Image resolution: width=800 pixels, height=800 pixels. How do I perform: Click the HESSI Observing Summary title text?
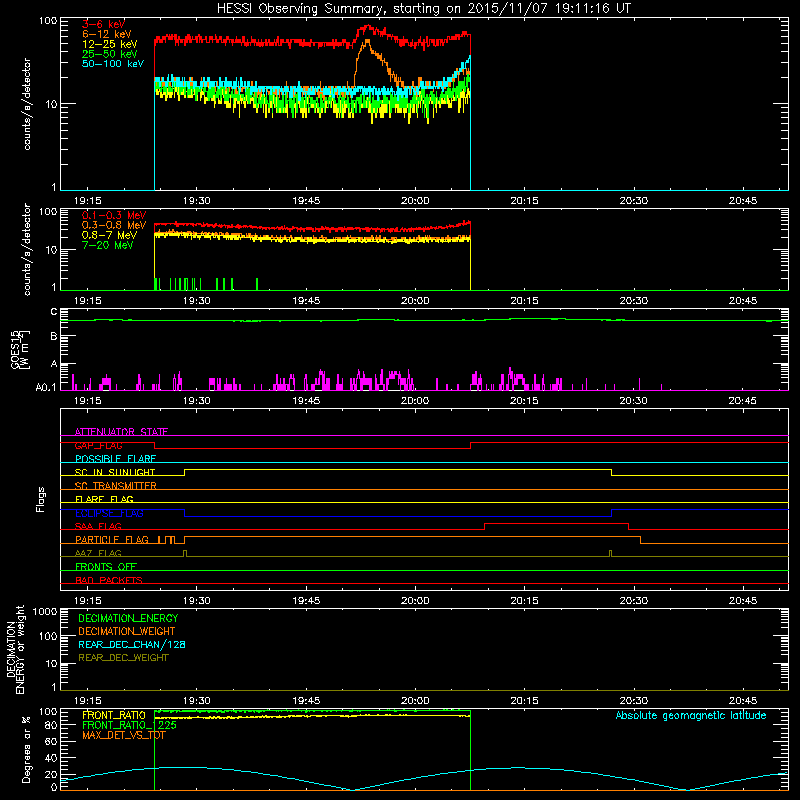[x=423, y=9]
